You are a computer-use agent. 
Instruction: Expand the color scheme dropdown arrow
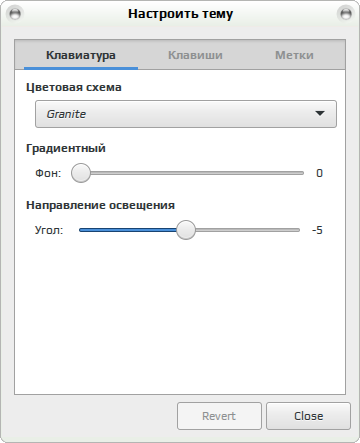320,114
